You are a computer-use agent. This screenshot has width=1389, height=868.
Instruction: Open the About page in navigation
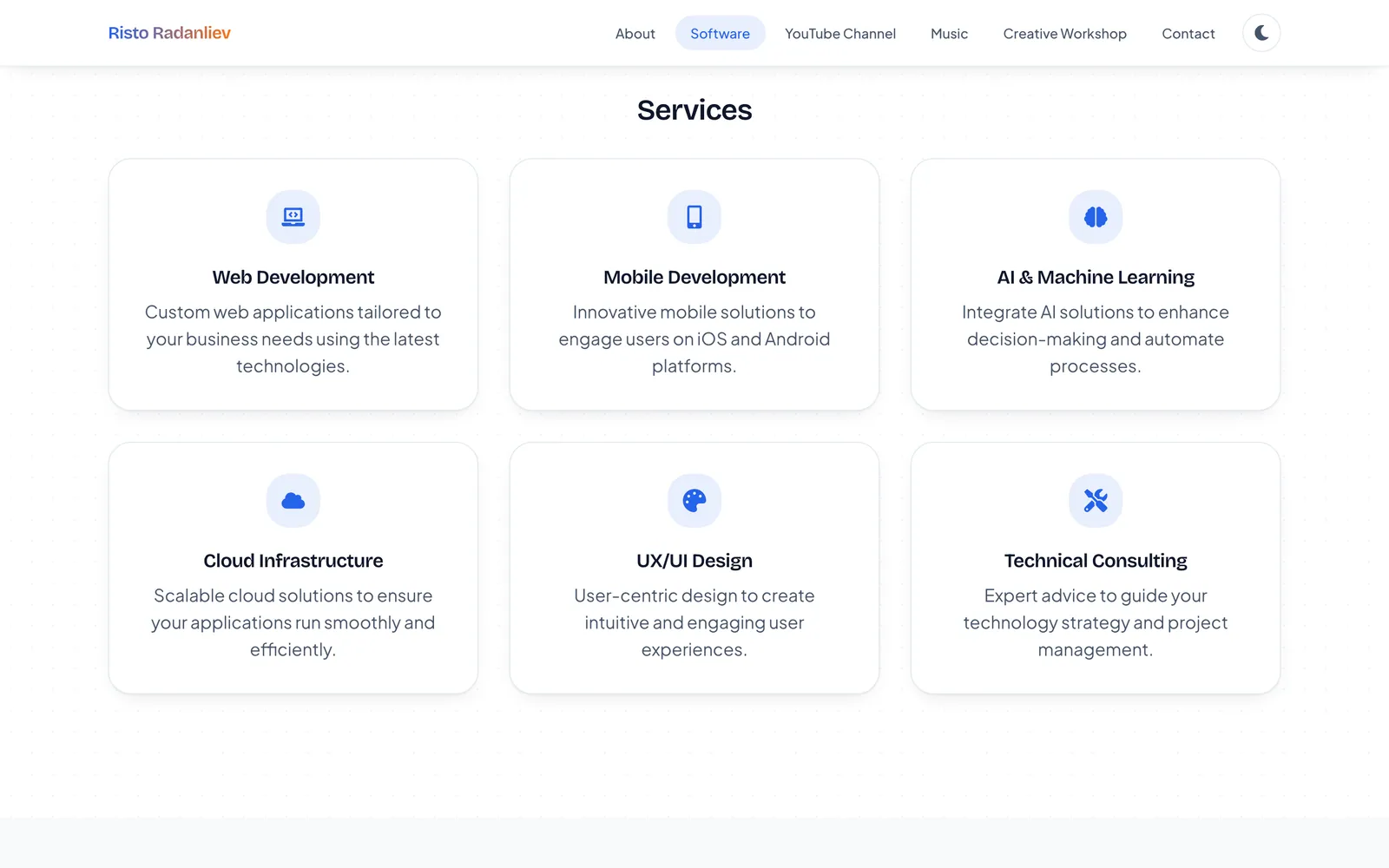point(635,34)
